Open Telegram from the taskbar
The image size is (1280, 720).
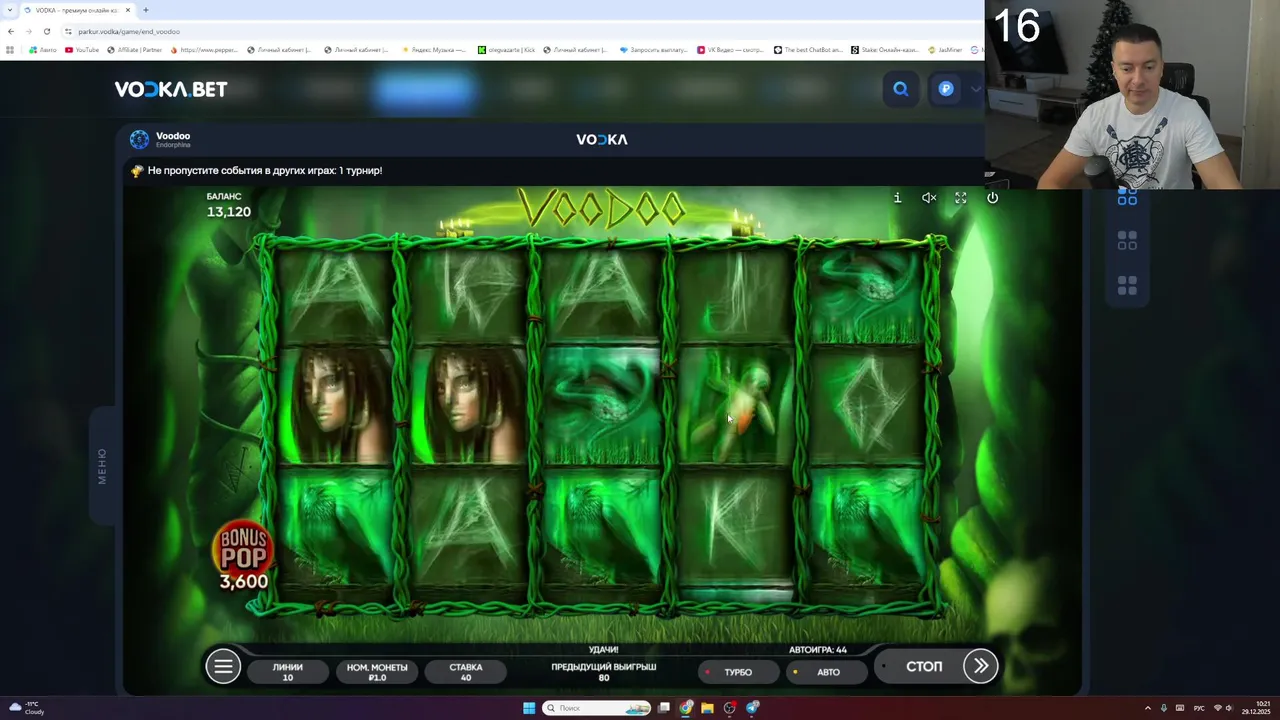(752, 708)
